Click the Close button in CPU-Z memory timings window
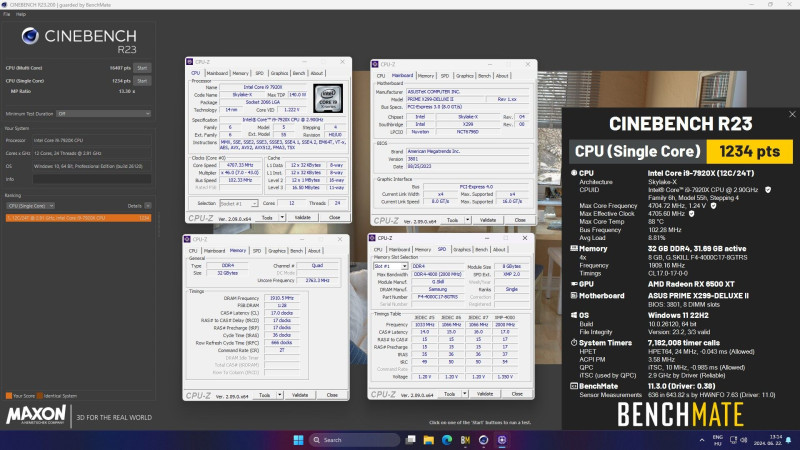The image size is (800, 450). [332, 395]
